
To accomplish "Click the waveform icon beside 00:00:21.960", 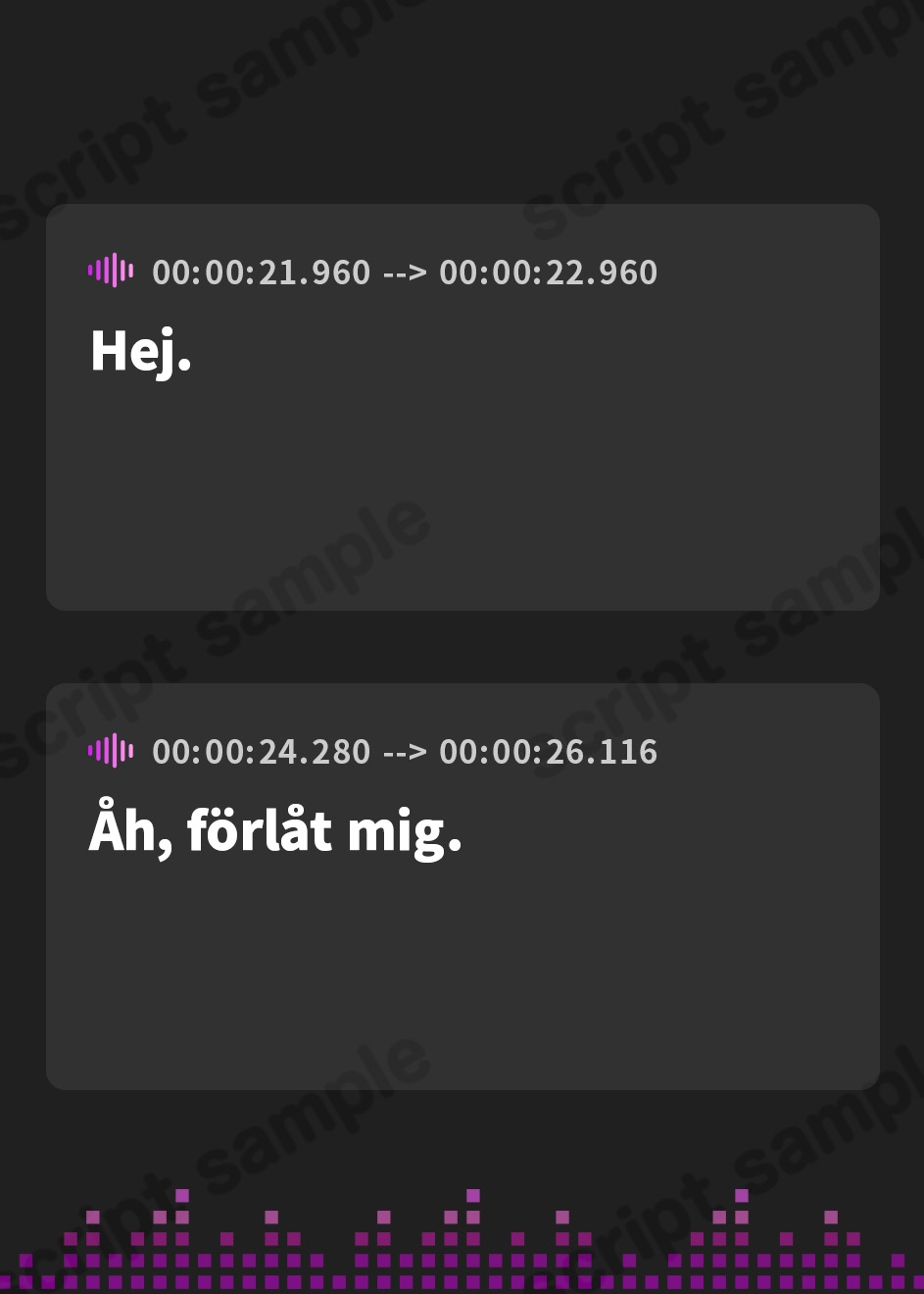I will coord(111,271).
